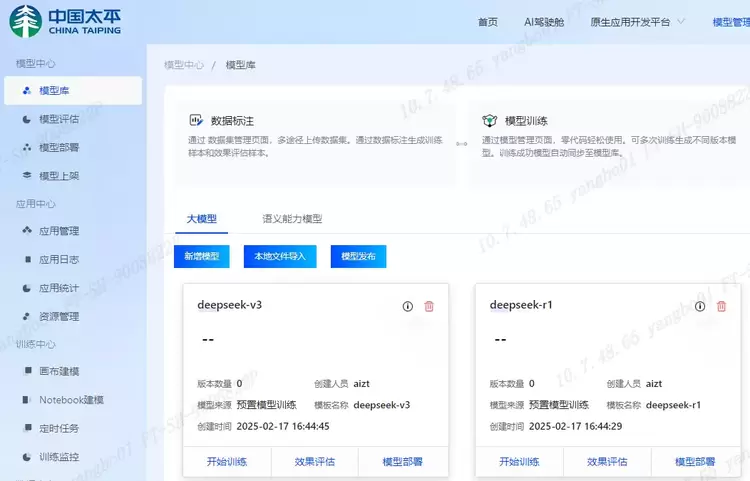Click the 模型训练 cube icon
The height and width of the screenshot is (481, 750).
pos(489,119)
